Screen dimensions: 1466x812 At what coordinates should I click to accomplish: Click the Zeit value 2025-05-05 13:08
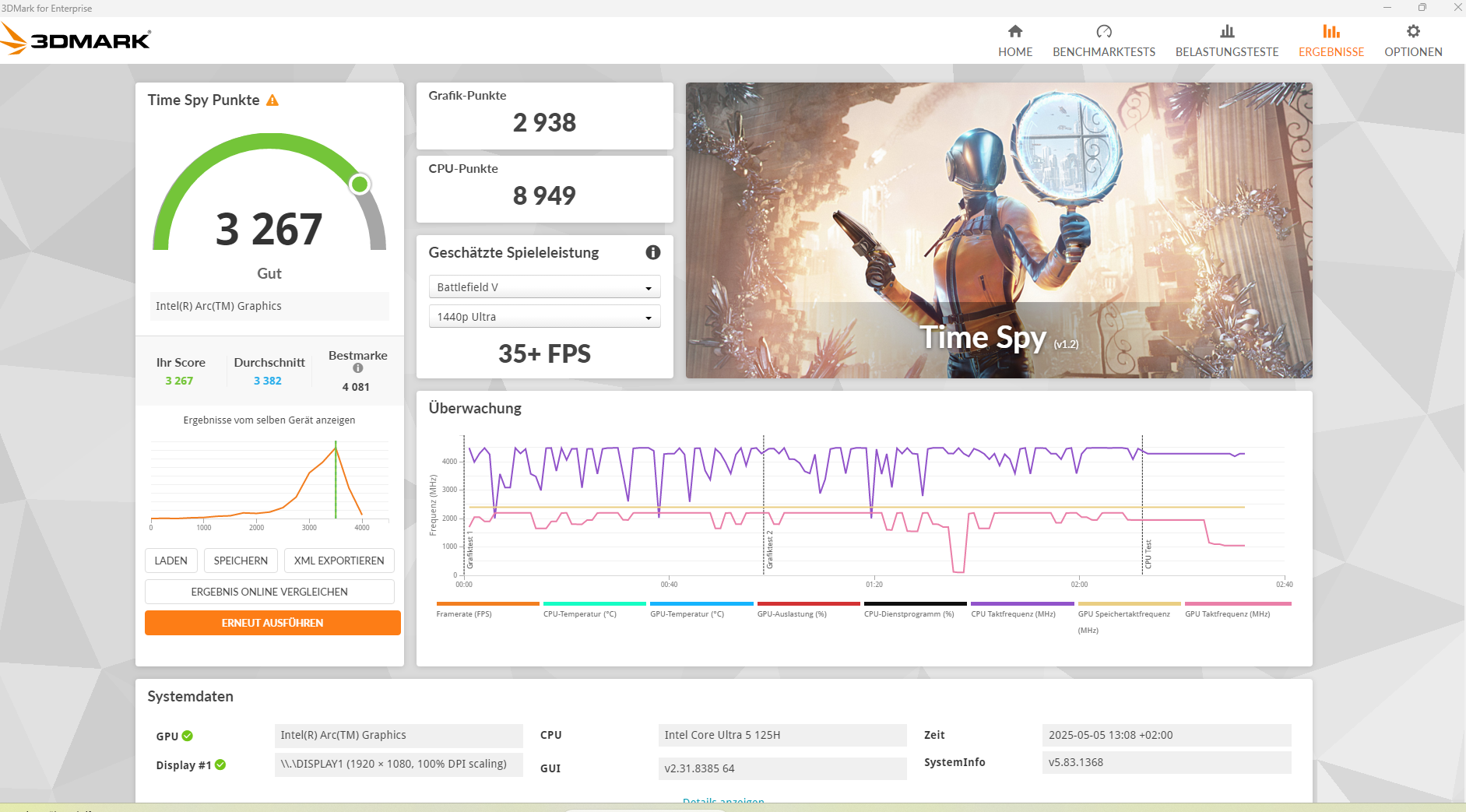[x=1166, y=735]
